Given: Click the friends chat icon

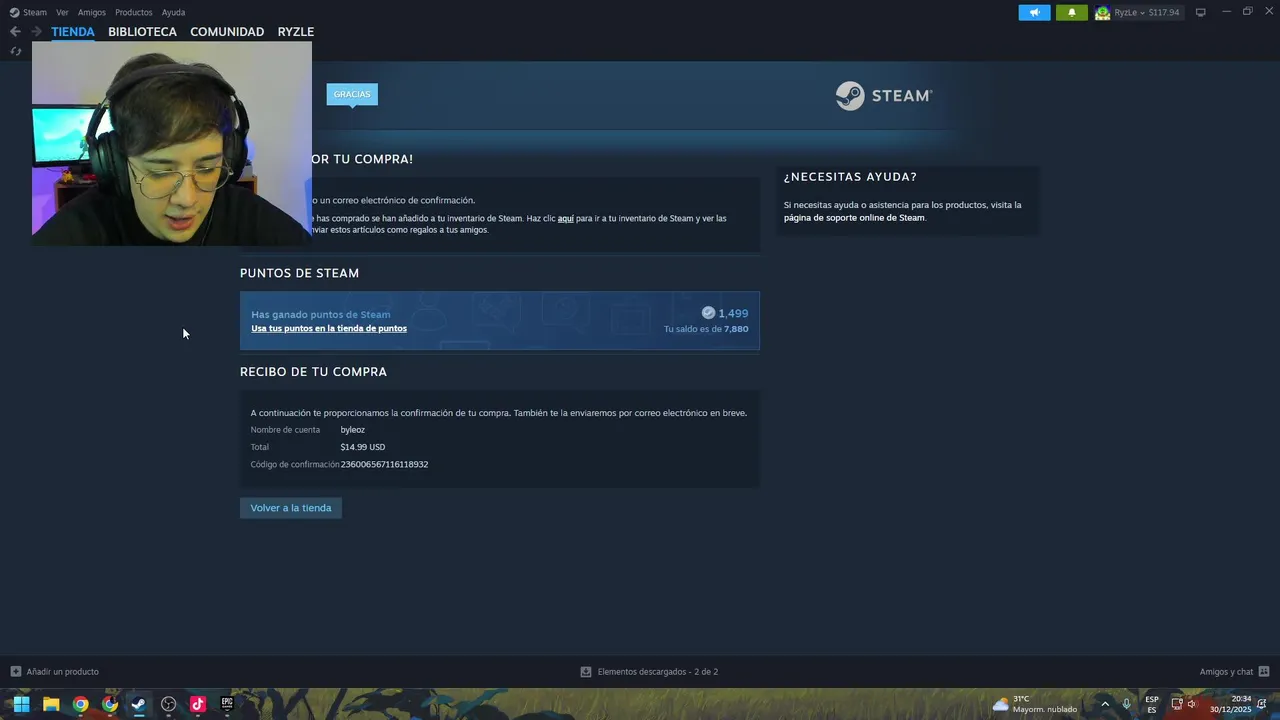Looking at the screenshot, I should [1264, 672].
